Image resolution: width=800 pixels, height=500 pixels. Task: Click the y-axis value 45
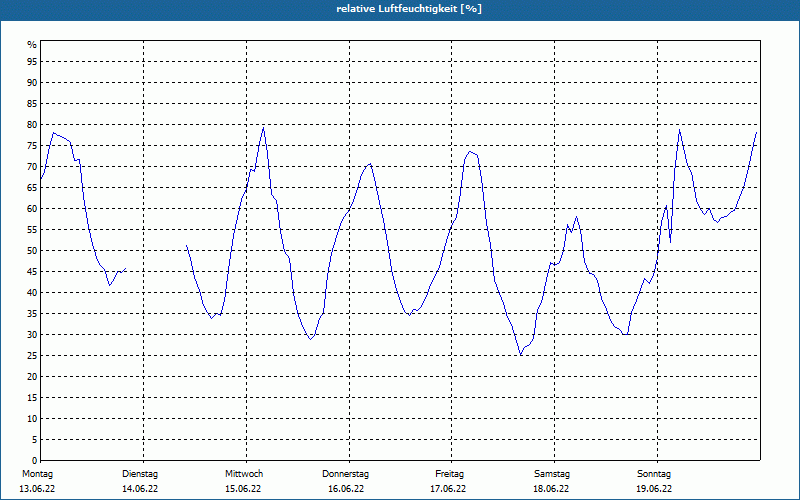tap(32, 271)
